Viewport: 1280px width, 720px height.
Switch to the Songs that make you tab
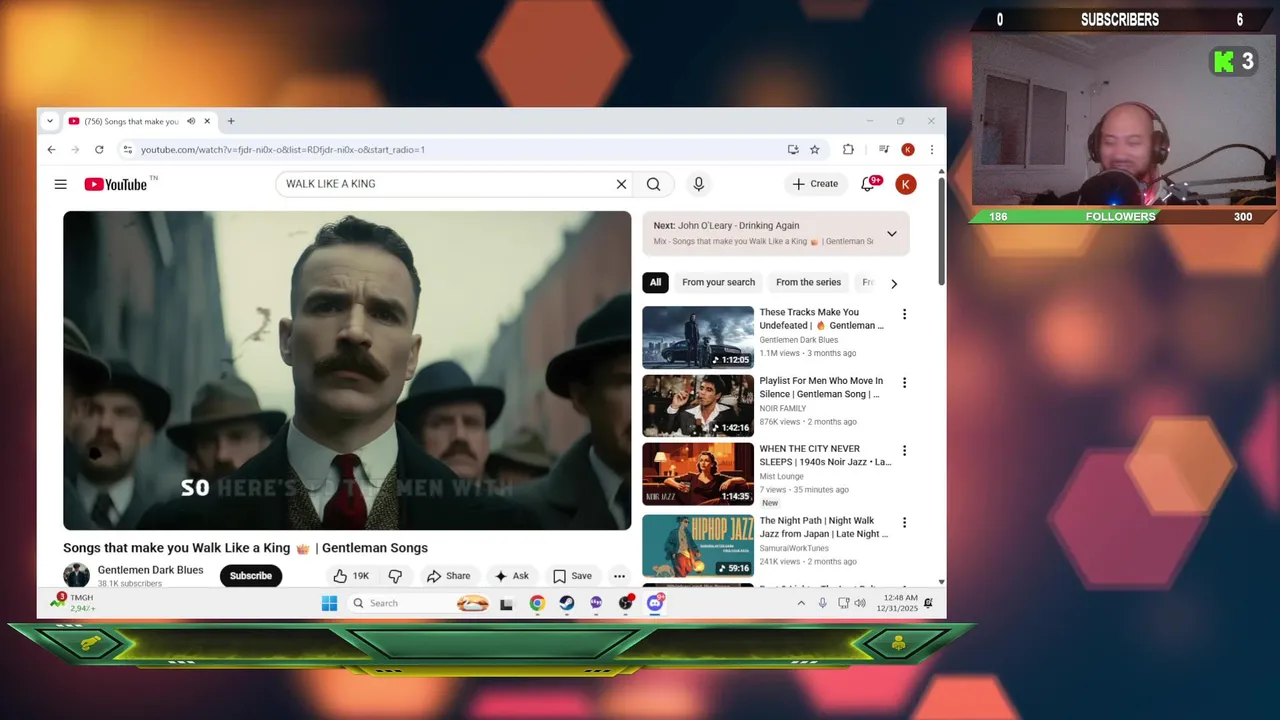coord(130,121)
